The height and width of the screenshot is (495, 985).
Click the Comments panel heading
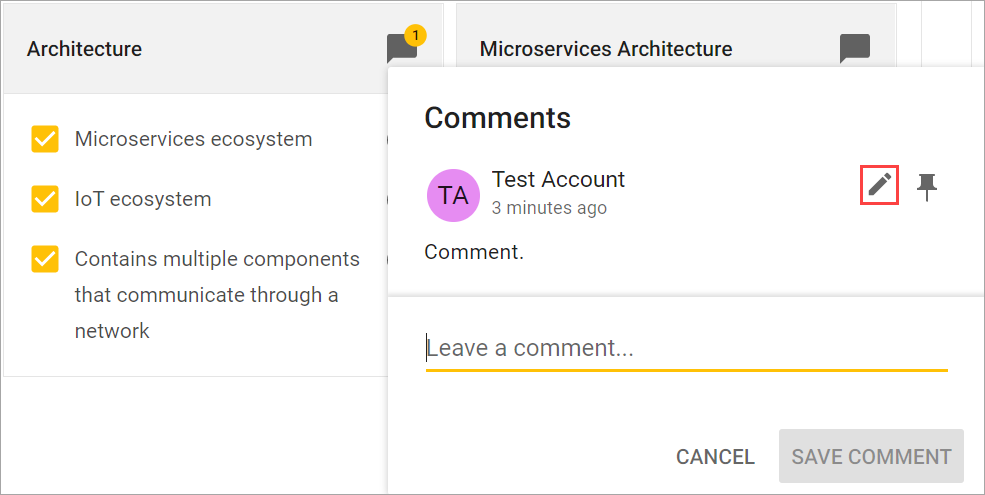tap(497, 118)
